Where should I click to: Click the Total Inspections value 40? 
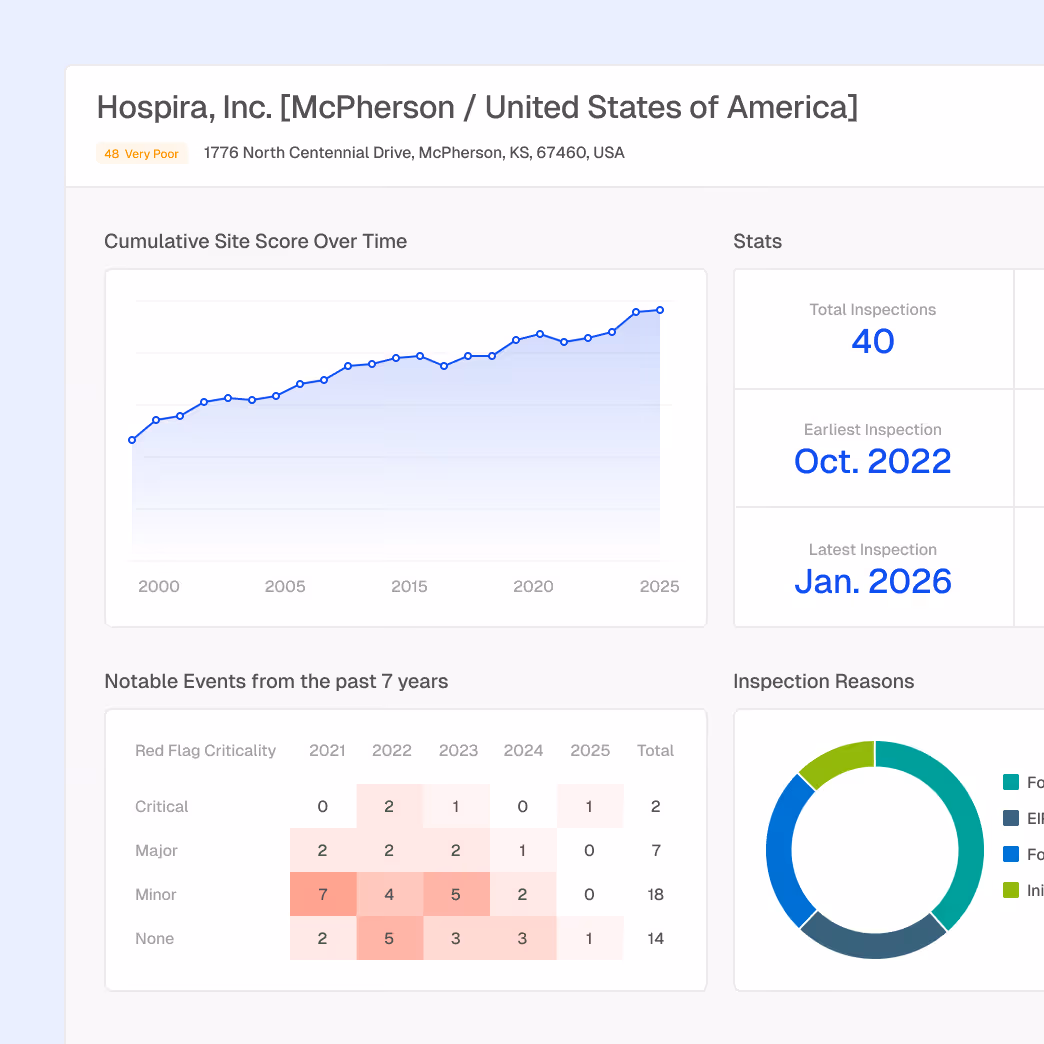click(872, 341)
